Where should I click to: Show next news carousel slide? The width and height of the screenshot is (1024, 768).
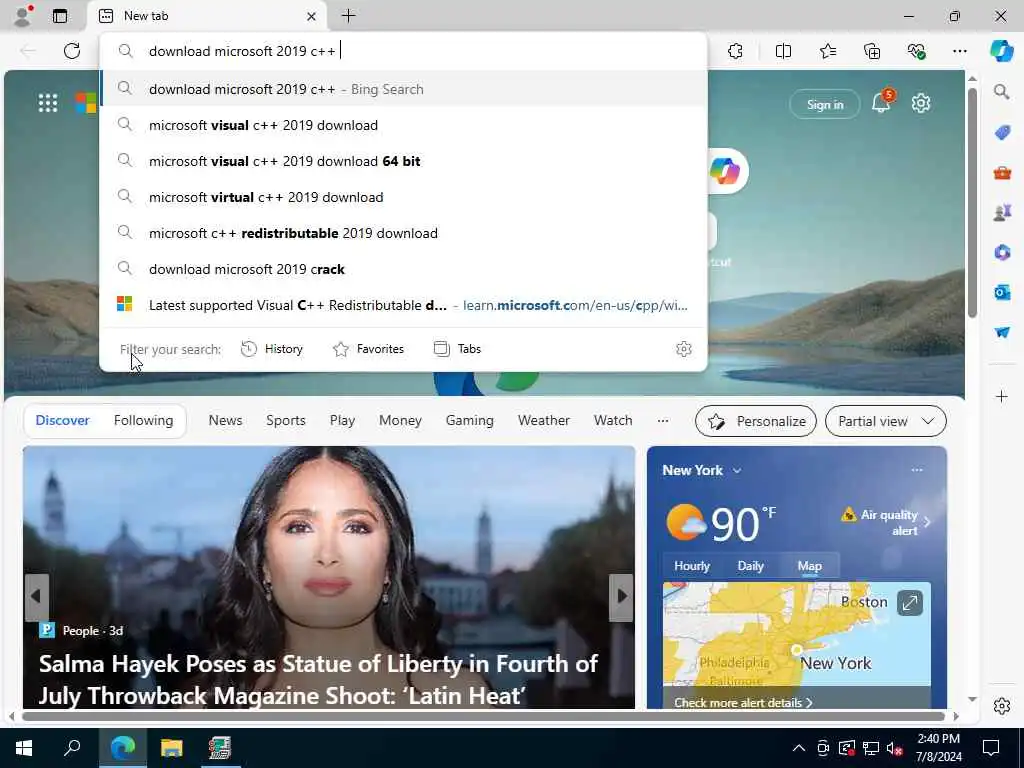[x=621, y=597]
